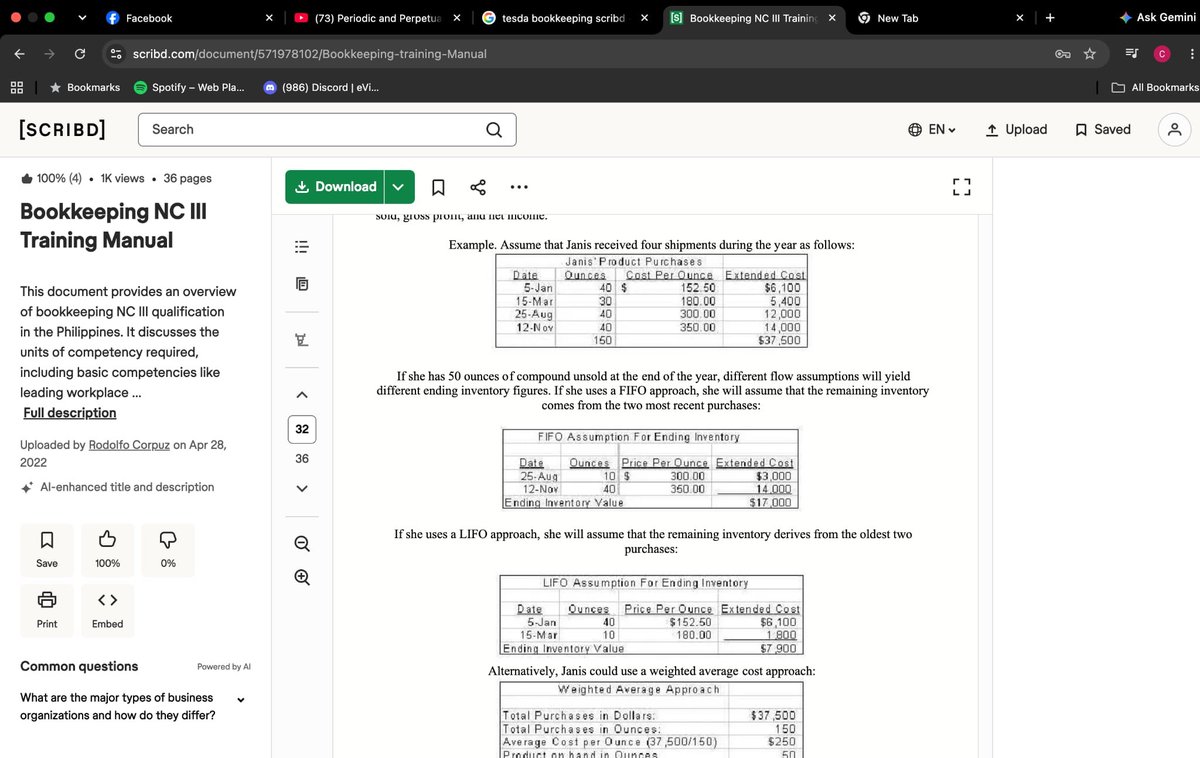Click the Upload button
Viewport: 1200px width, 758px height.
tap(1016, 129)
